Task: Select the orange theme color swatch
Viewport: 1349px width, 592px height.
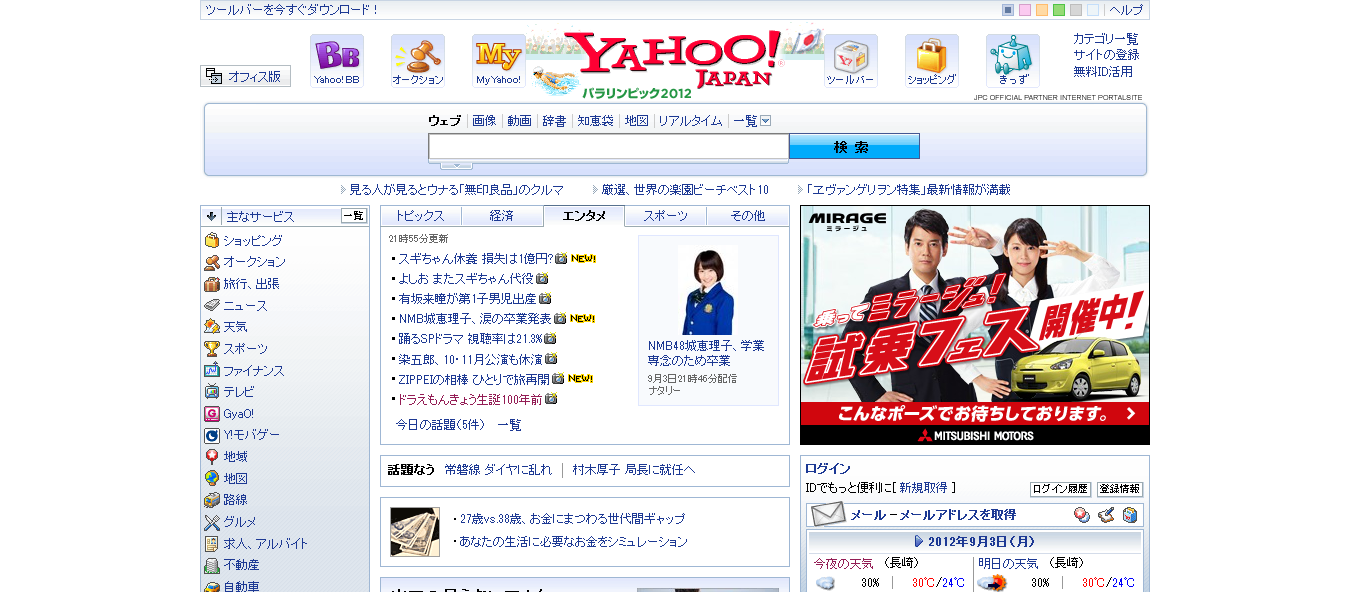Action: point(1042,10)
